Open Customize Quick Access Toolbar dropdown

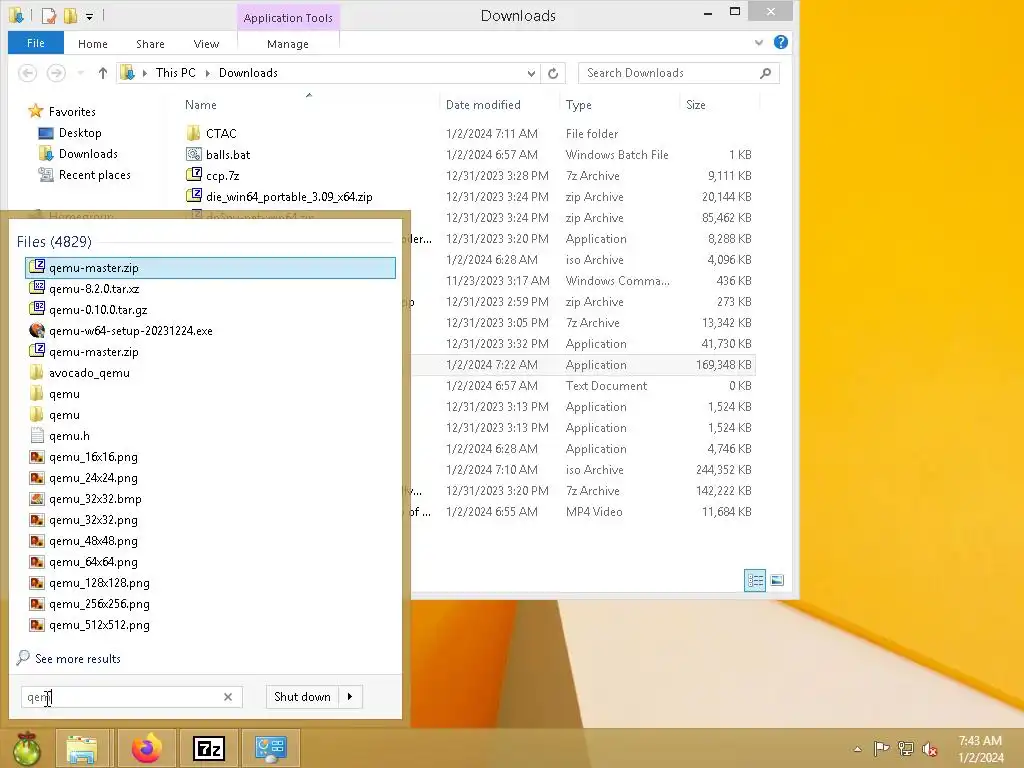tap(89, 16)
